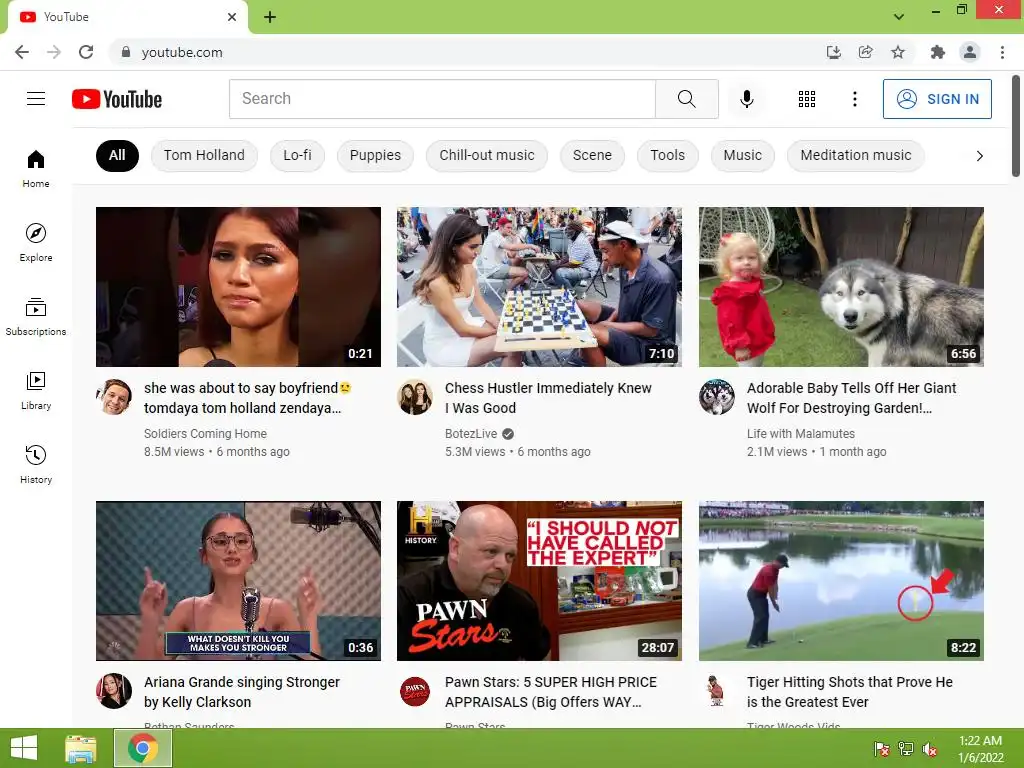Open File Explorer from taskbar
The height and width of the screenshot is (768, 1024).
[81, 748]
